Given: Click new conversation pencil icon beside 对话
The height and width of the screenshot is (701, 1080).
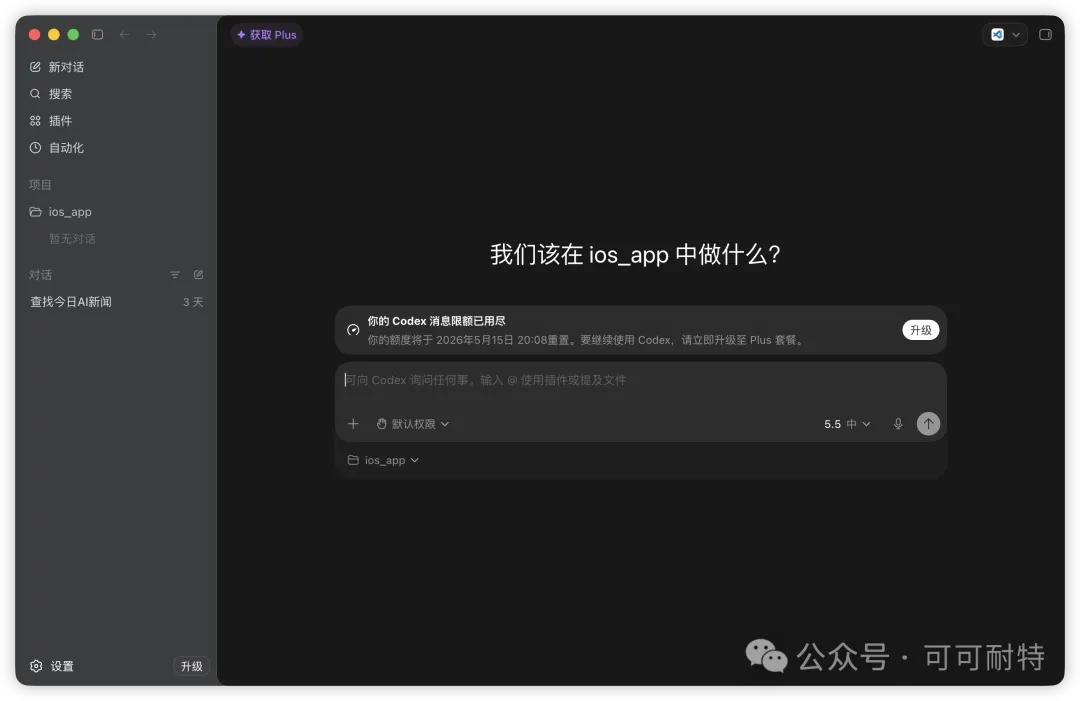Looking at the screenshot, I should point(198,275).
